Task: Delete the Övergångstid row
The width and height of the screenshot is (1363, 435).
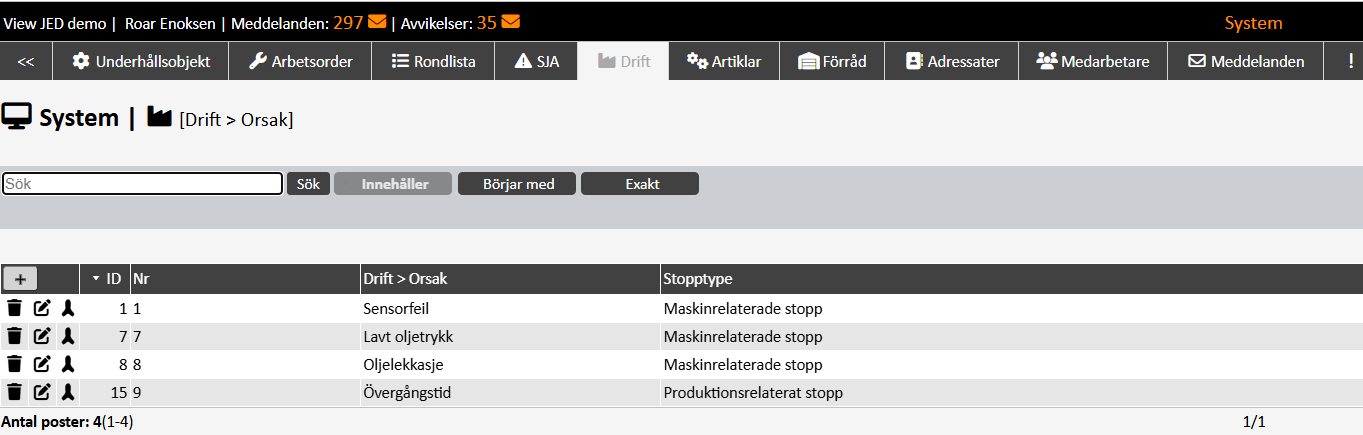Action: click(x=14, y=392)
